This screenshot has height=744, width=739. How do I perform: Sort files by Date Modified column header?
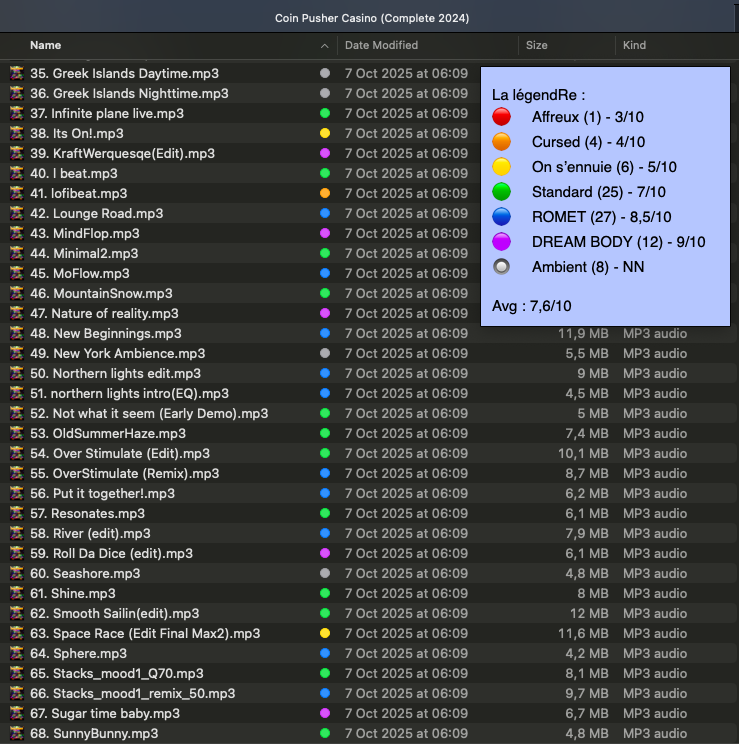(x=381, y=46)
